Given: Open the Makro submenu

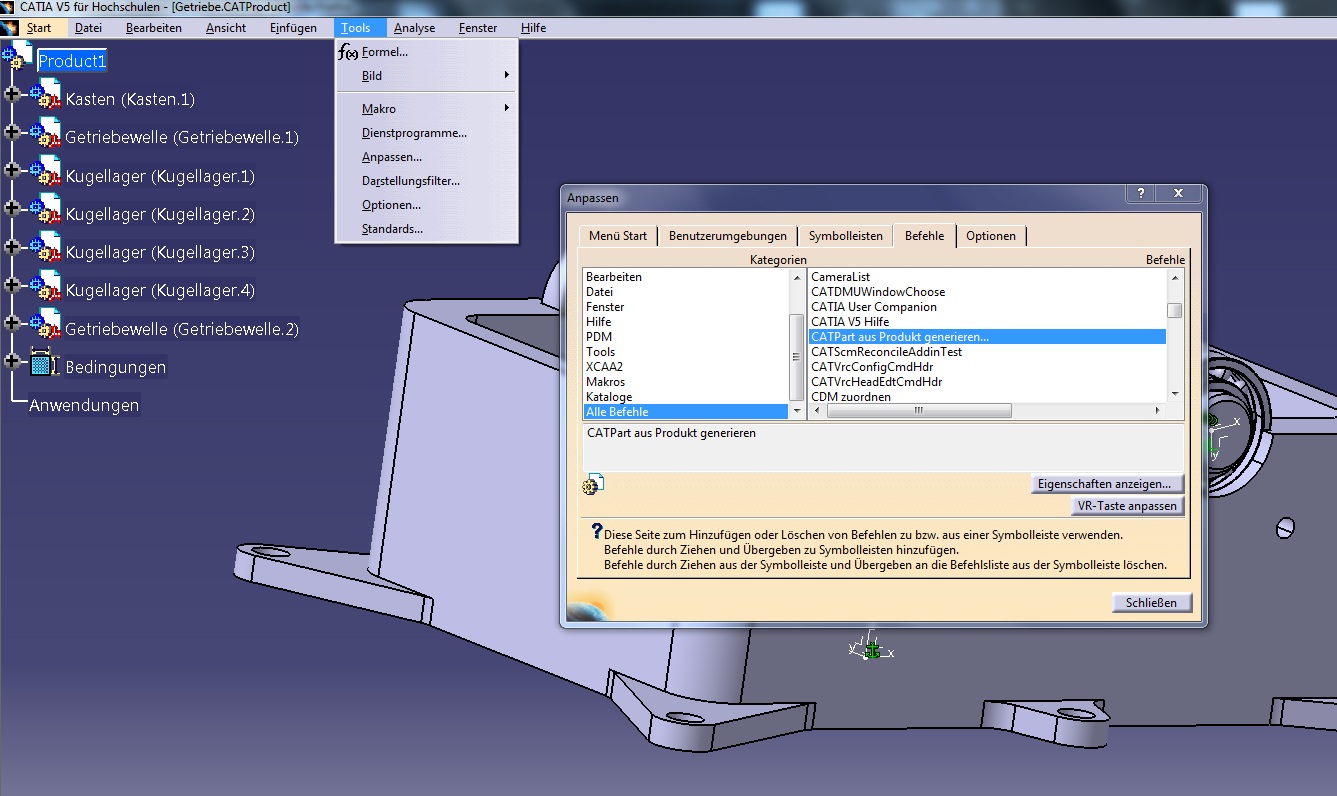Looking at the screenshot, I should tap(427, 109).
